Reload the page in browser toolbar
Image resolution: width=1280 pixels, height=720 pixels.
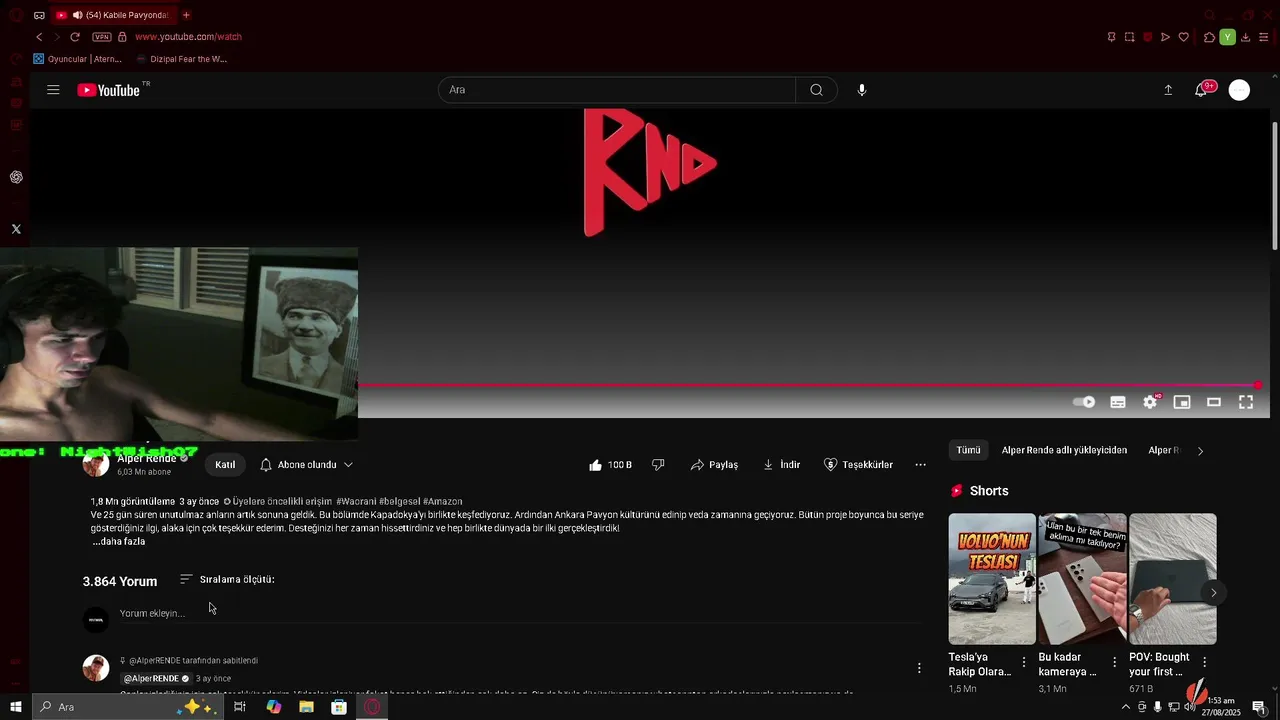tap(74, 37)
